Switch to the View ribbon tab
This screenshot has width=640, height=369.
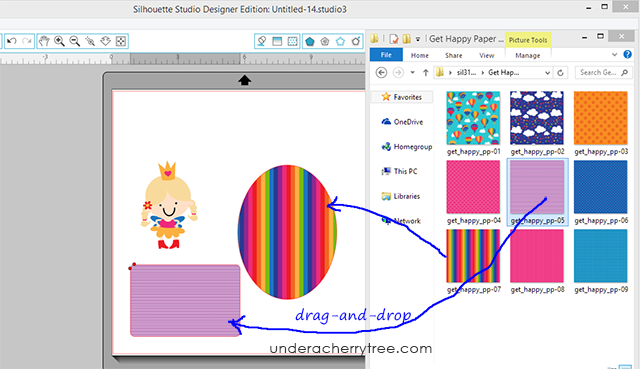tap(487, 55)
